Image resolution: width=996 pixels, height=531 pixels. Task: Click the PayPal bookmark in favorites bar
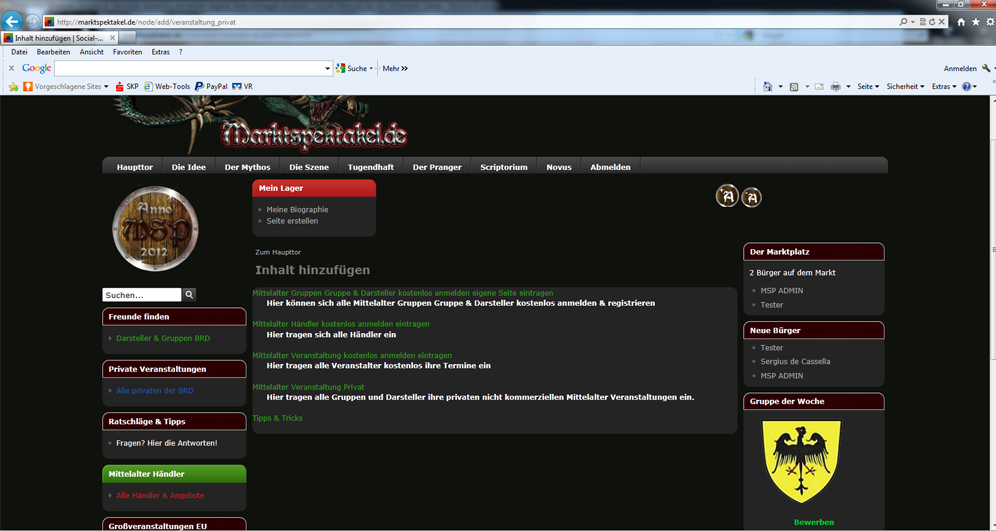[x=212, y=87]
